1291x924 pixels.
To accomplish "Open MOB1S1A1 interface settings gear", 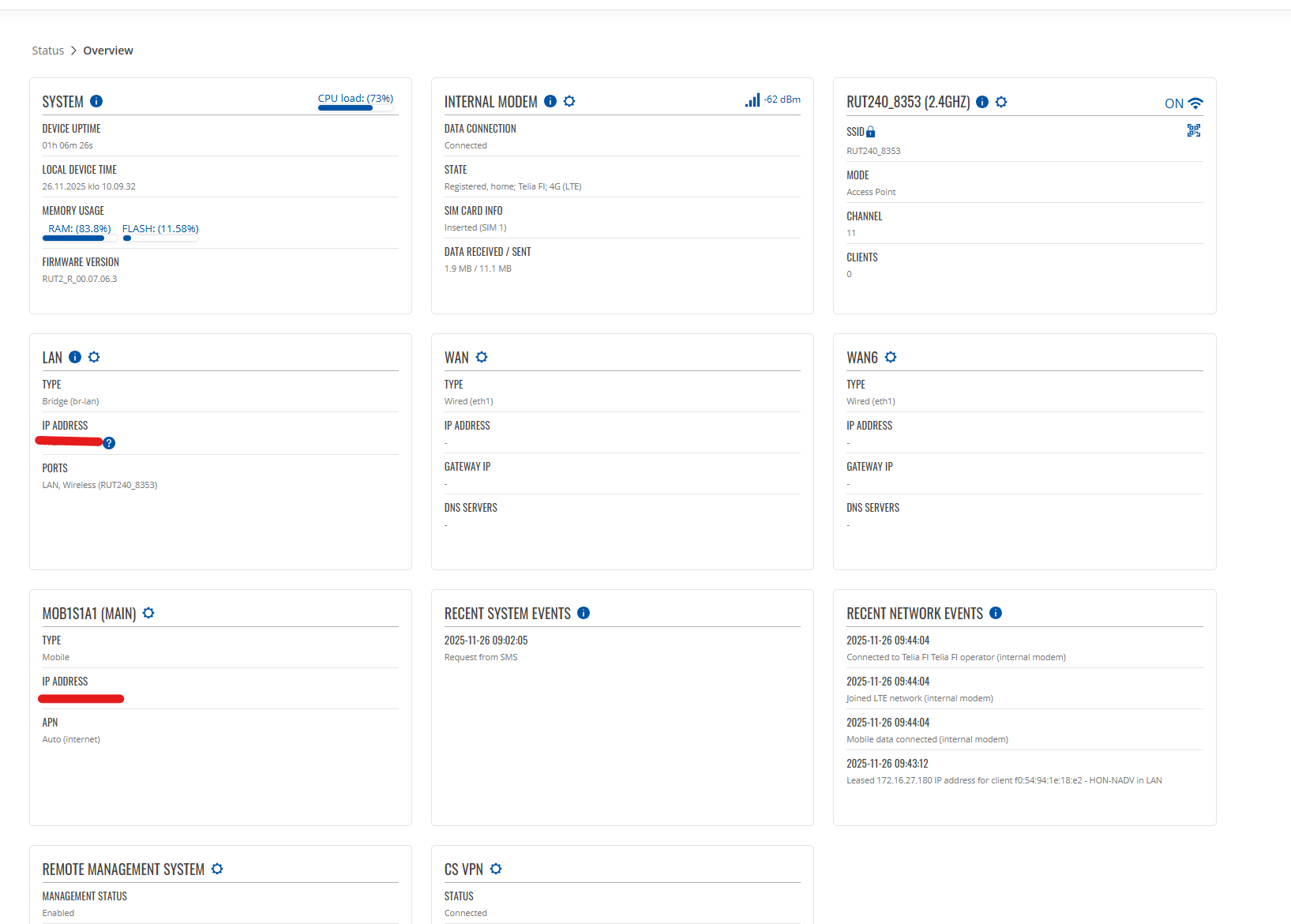I will [x=148, y=613].
